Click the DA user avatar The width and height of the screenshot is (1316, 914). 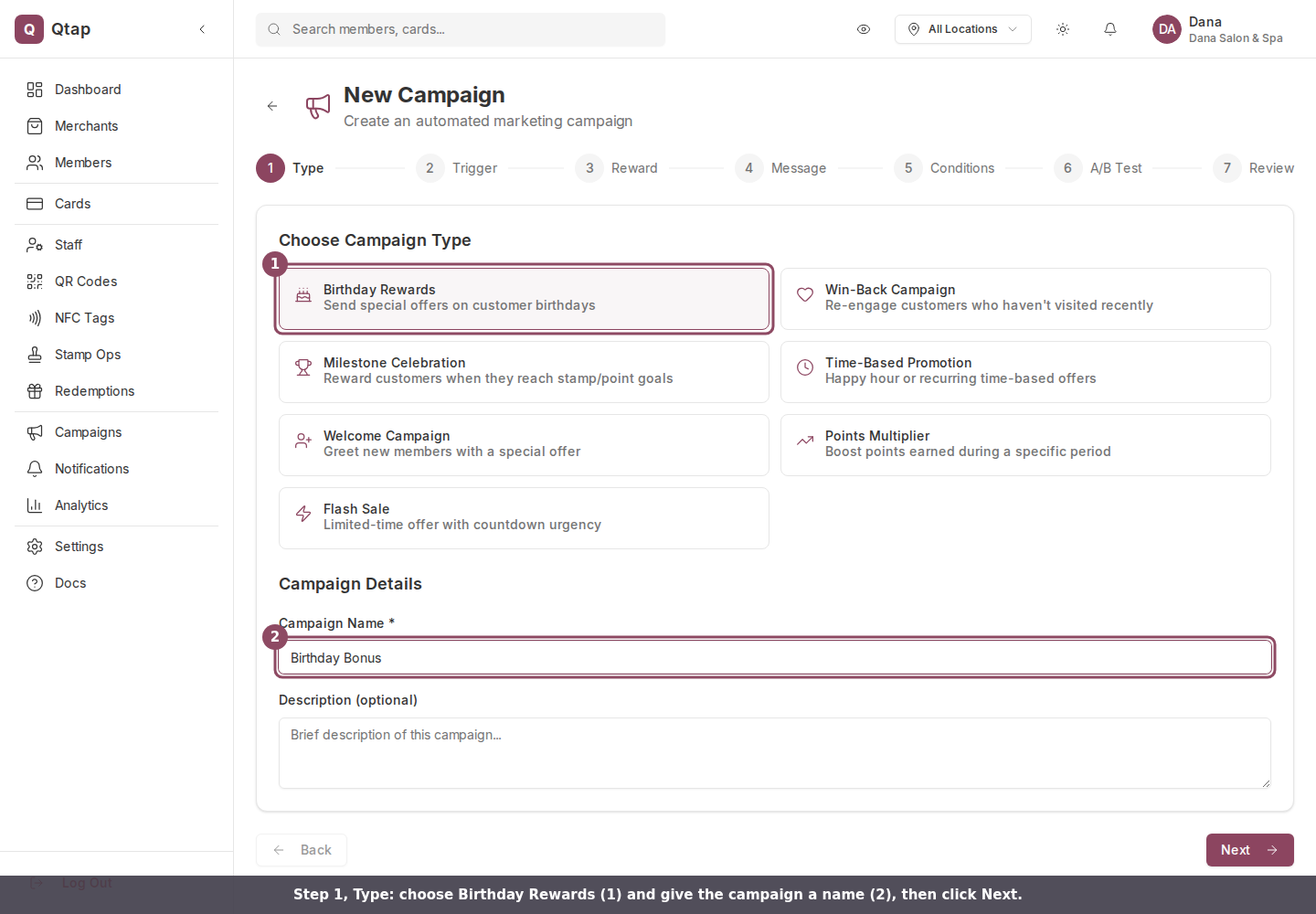pos(1167,29)
